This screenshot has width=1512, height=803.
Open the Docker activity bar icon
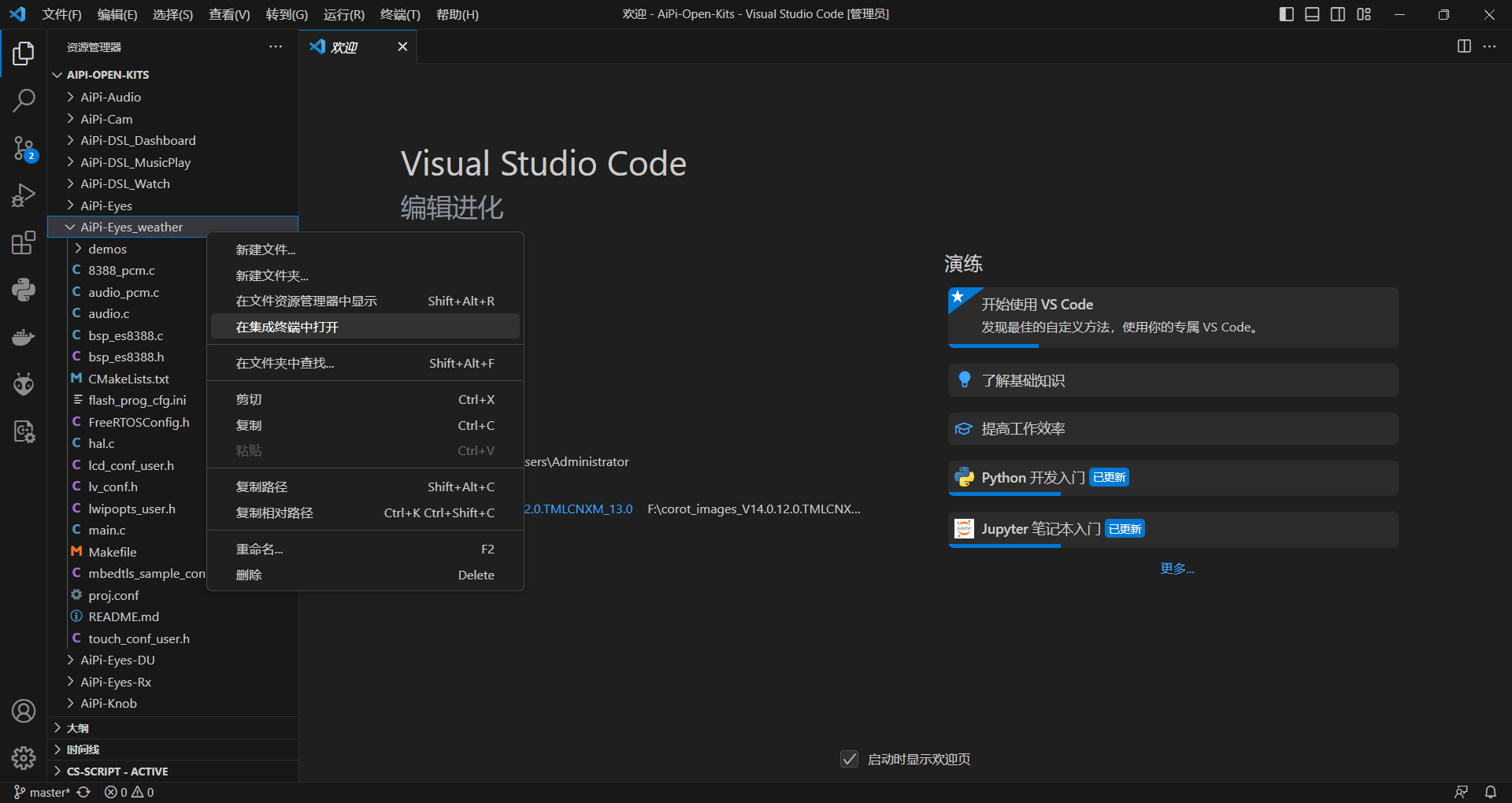tap(24, 337)
